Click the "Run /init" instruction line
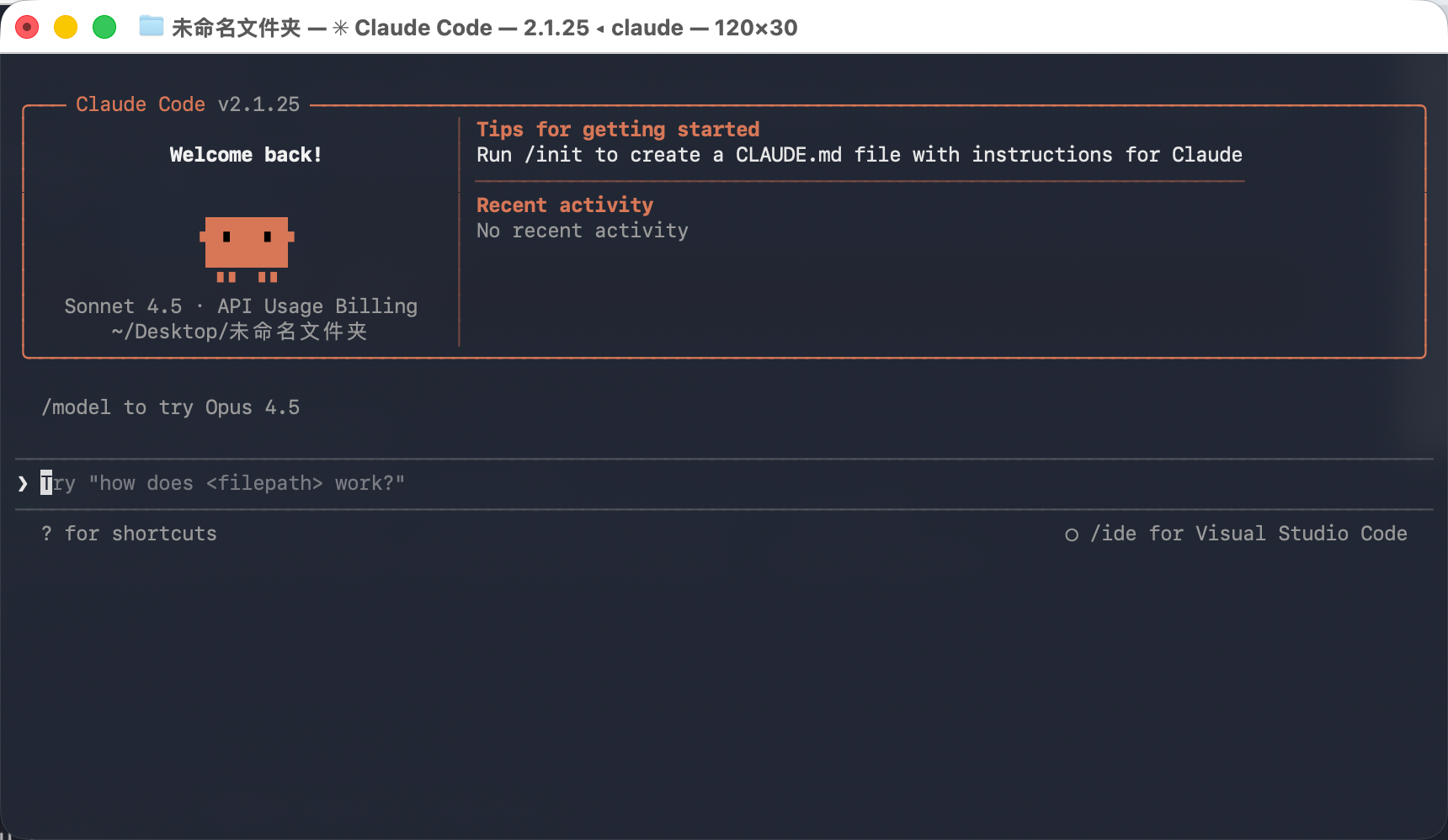The width and height of the screenshot is (1448, 840). tap(859, 155)
